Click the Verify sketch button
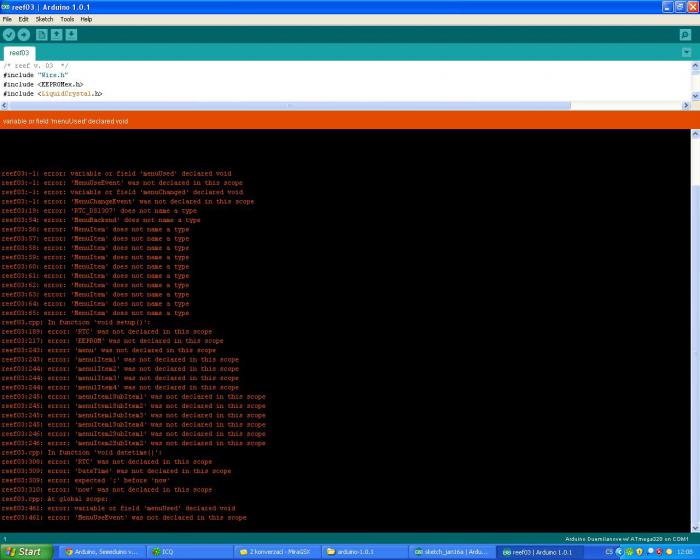 click(x=9, y=35)
